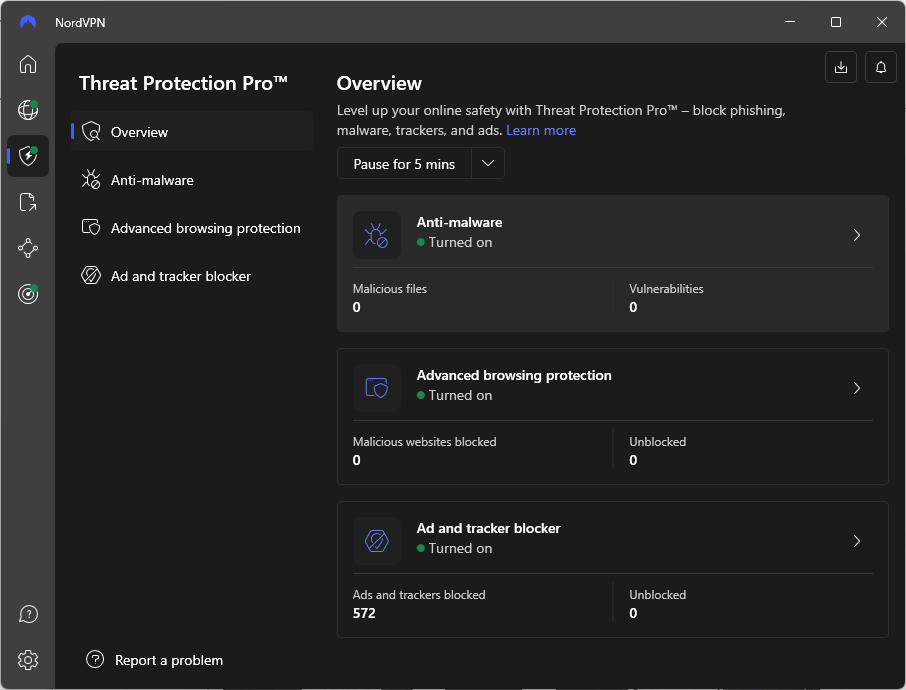Click Unblocked value under Ad and tracker blocker

tap(633, 614)
